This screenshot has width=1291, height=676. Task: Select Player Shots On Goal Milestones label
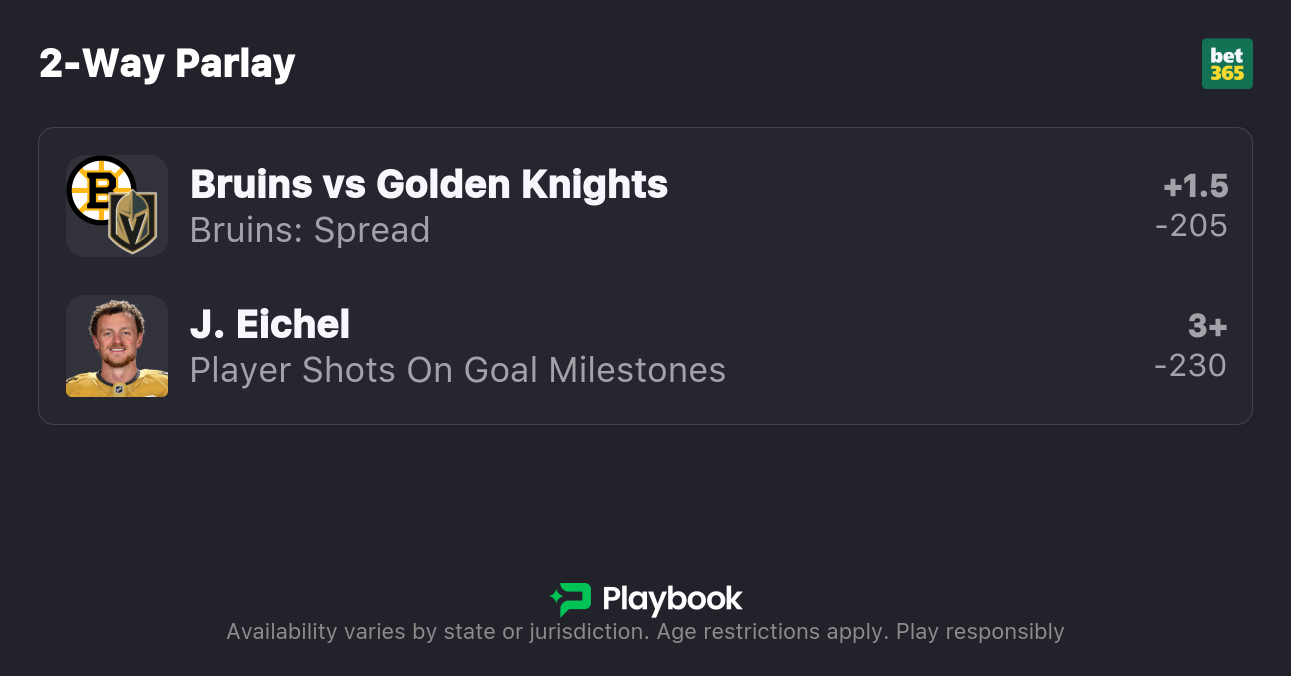(457, 370)
